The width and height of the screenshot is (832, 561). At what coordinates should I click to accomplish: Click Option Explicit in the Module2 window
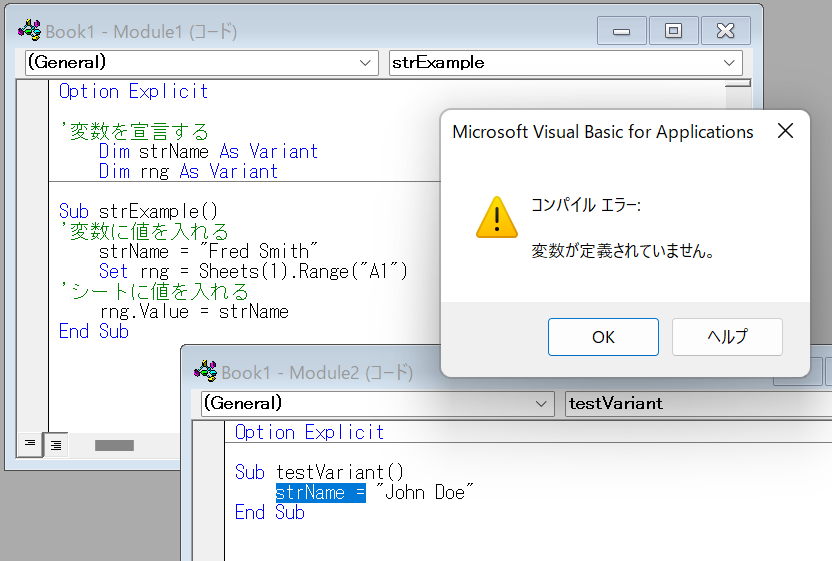pyautogui.click(x=309, y=432)
